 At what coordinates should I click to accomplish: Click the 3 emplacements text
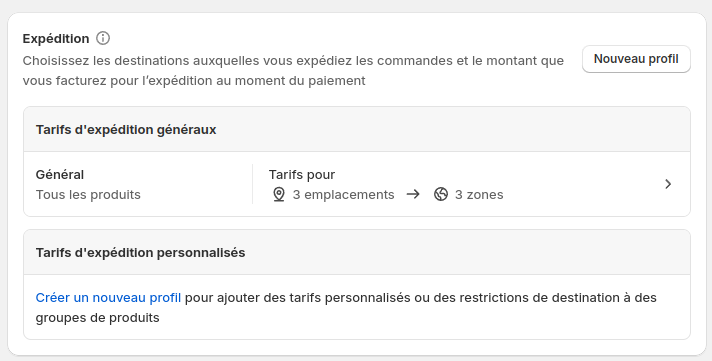(x=343, y=195)
